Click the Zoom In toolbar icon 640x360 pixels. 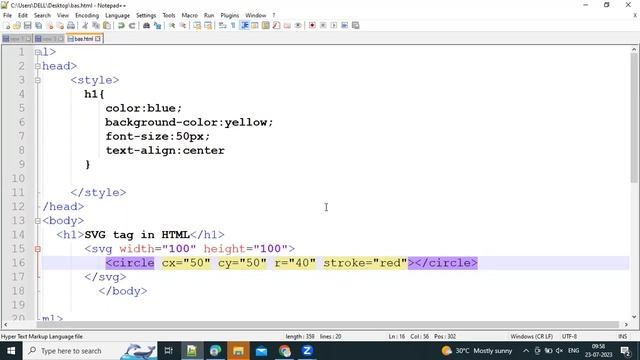(172, 25)
